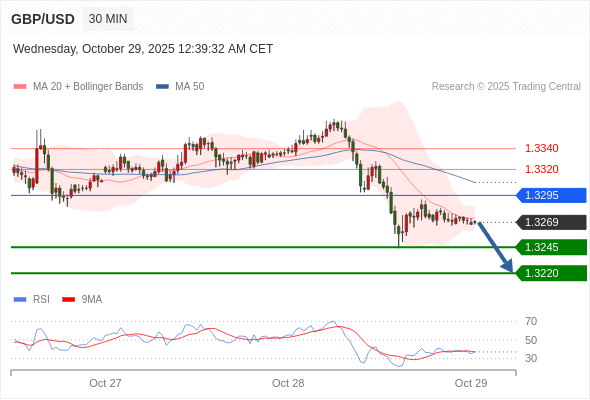Screen dimensions: 590x400
Task: Click the 1.3340 resistance level label
Action: point(541,148)
